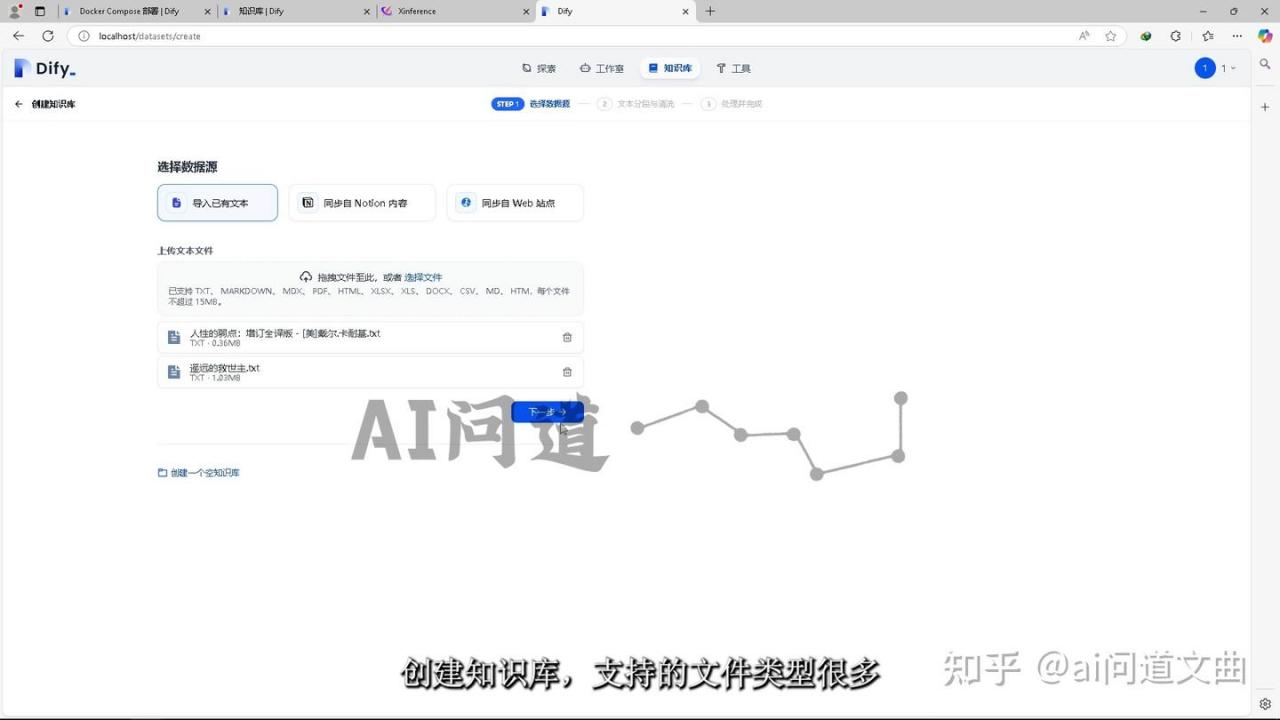Click the blue user avatar circle

click(1205, 68)
